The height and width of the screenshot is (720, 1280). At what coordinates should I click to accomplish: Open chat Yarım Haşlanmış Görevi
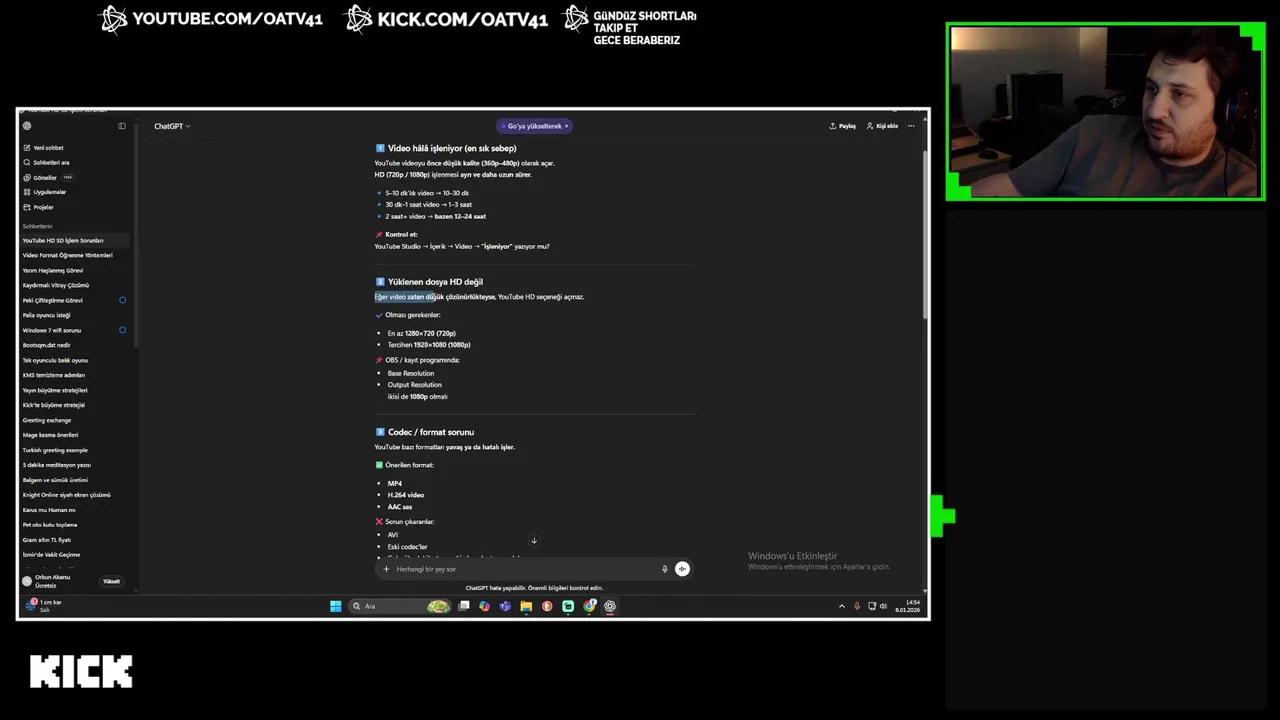click(53, 270)
